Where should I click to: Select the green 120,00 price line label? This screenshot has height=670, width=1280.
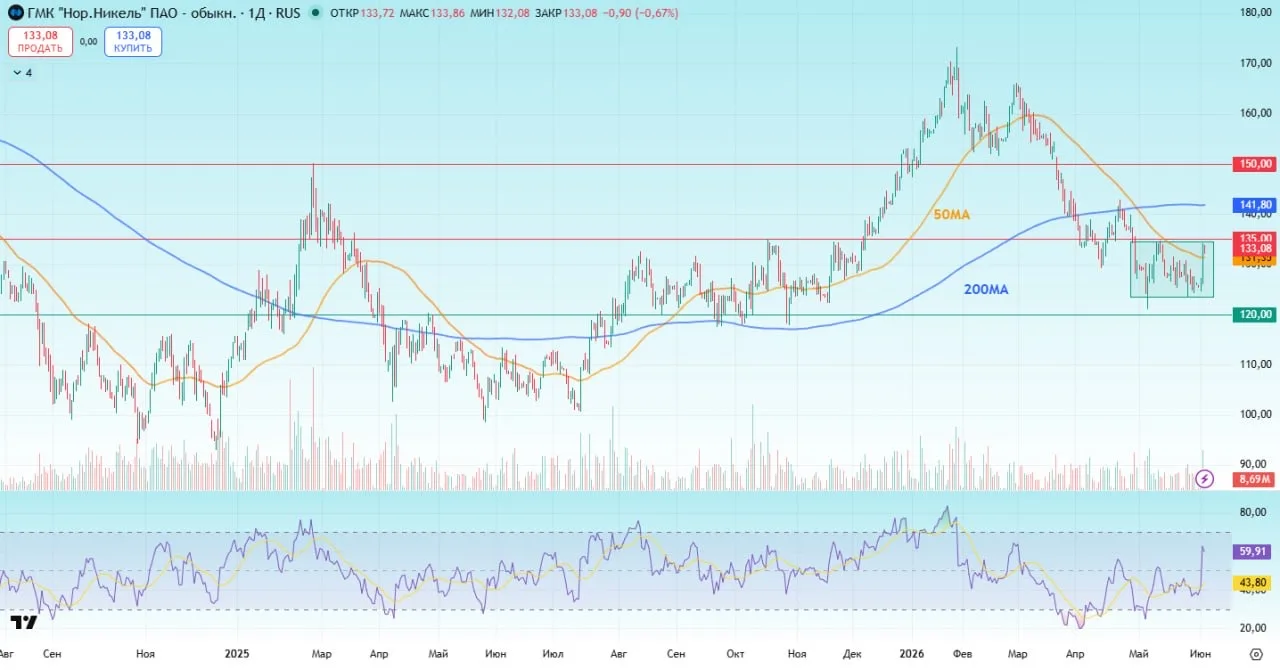1256,315
